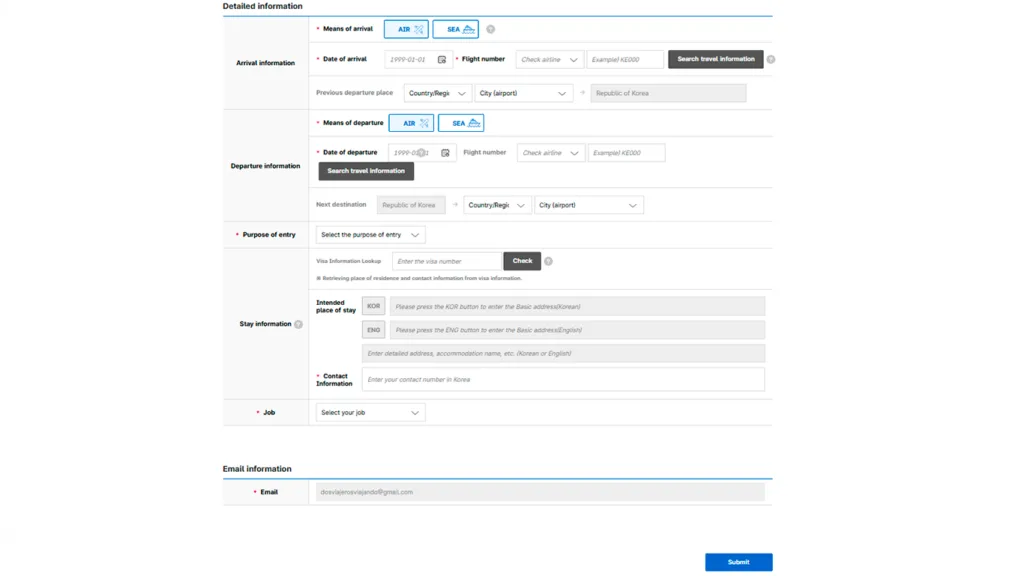This screenshot has height=576, width=1024.
Task: Select AIR as means of arrival
Action: pyautogui.click(x=406, y=30)
